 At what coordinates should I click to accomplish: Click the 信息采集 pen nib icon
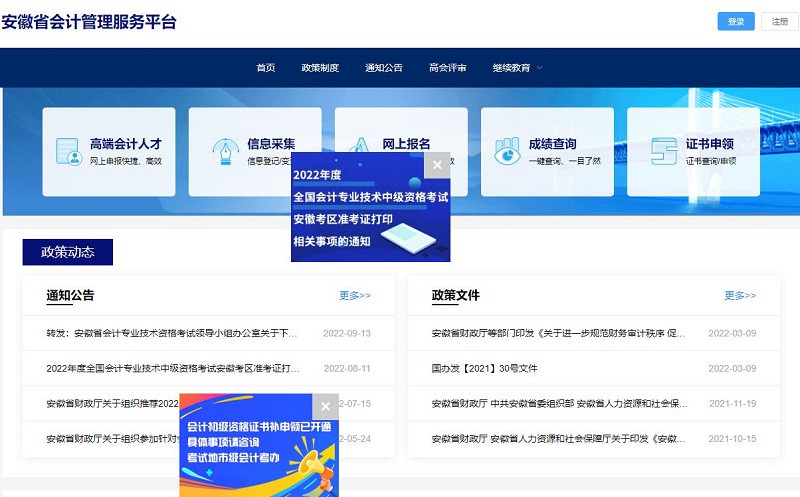point(225,151)
